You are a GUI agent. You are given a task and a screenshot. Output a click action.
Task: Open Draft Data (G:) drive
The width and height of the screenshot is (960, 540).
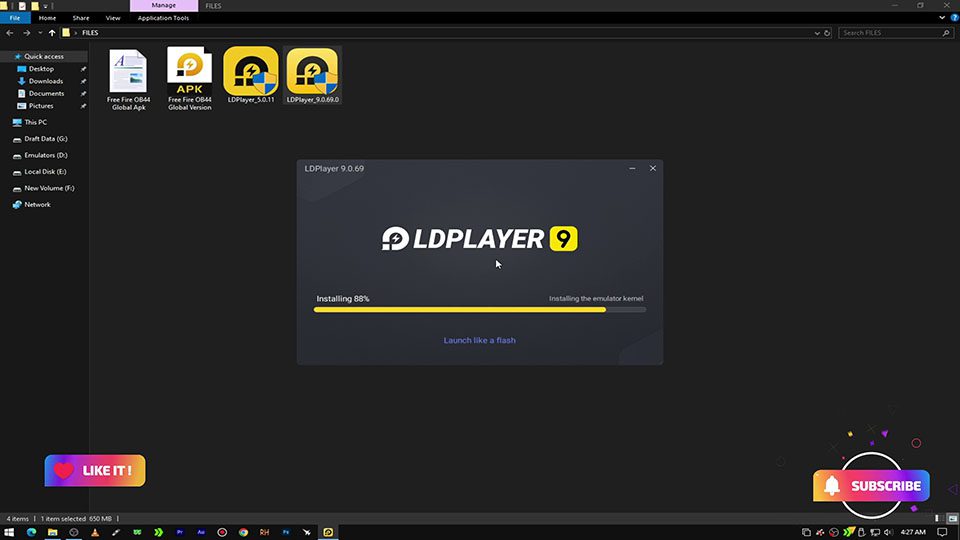(x=46, y=139)
